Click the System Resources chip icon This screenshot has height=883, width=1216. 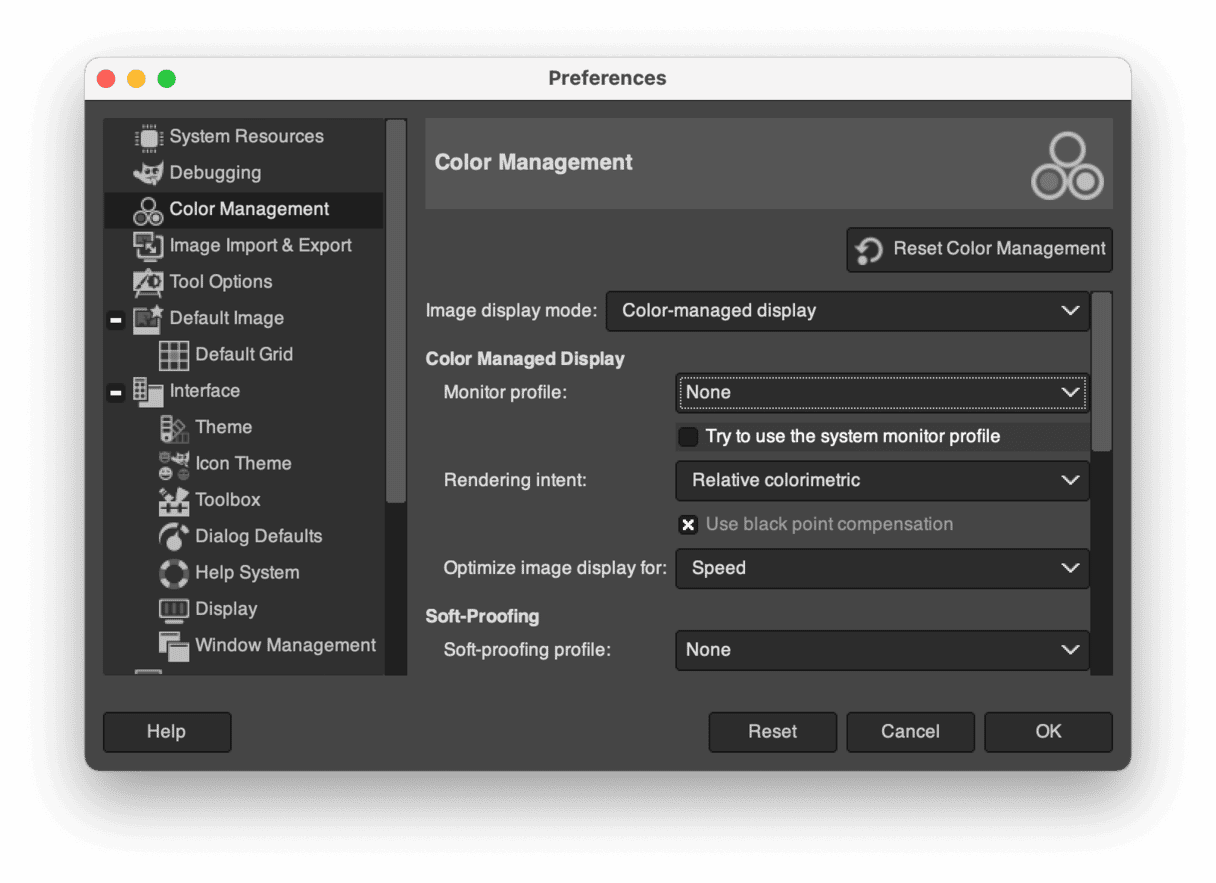(x=148, y=137)
